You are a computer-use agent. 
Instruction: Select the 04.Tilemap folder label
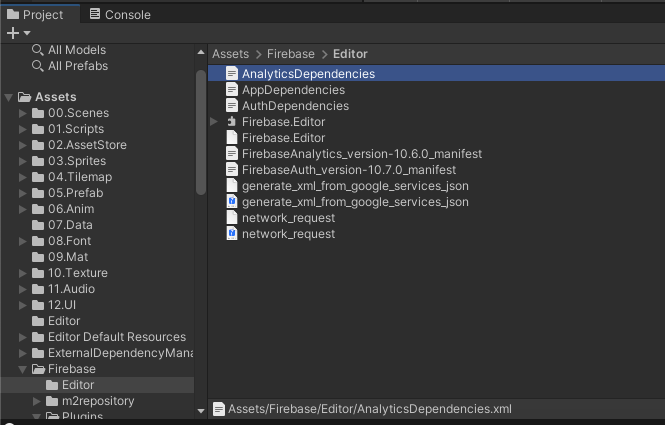point(80,177)
